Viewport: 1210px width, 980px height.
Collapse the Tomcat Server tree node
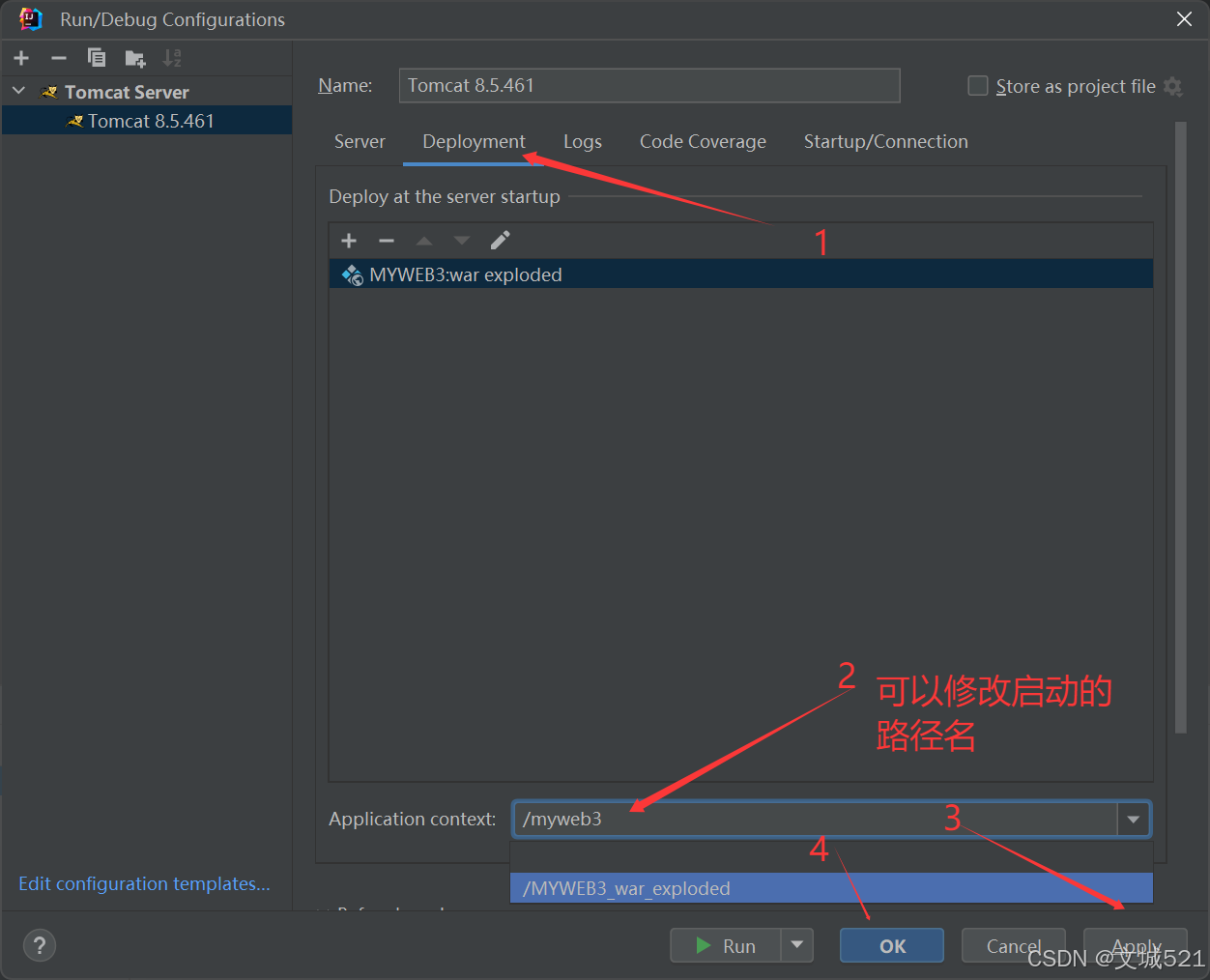(18, 91)
